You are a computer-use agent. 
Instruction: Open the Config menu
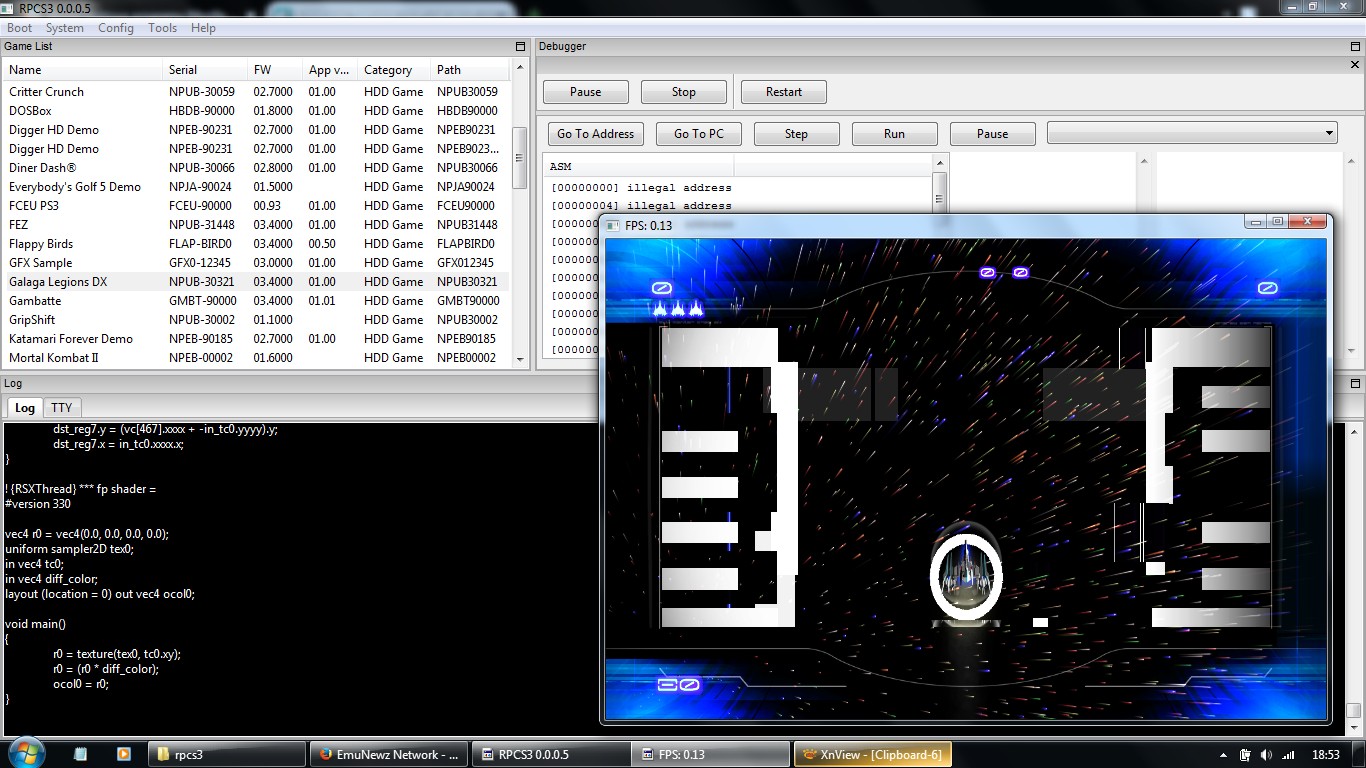click(116, 28)
